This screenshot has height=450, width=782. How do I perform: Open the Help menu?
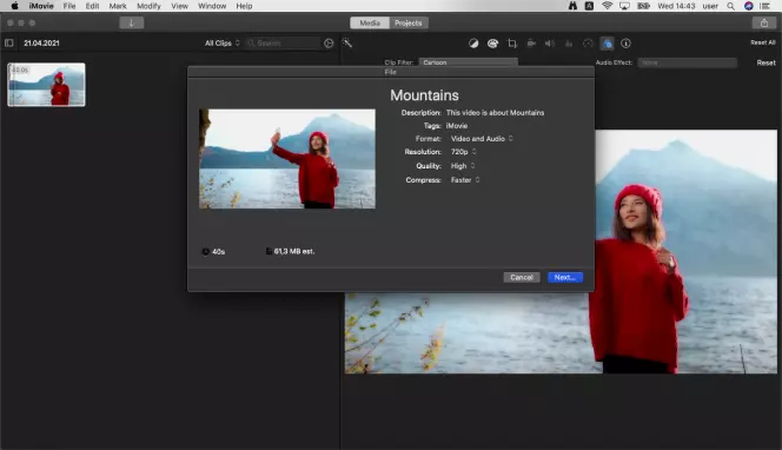pos(244,6)
